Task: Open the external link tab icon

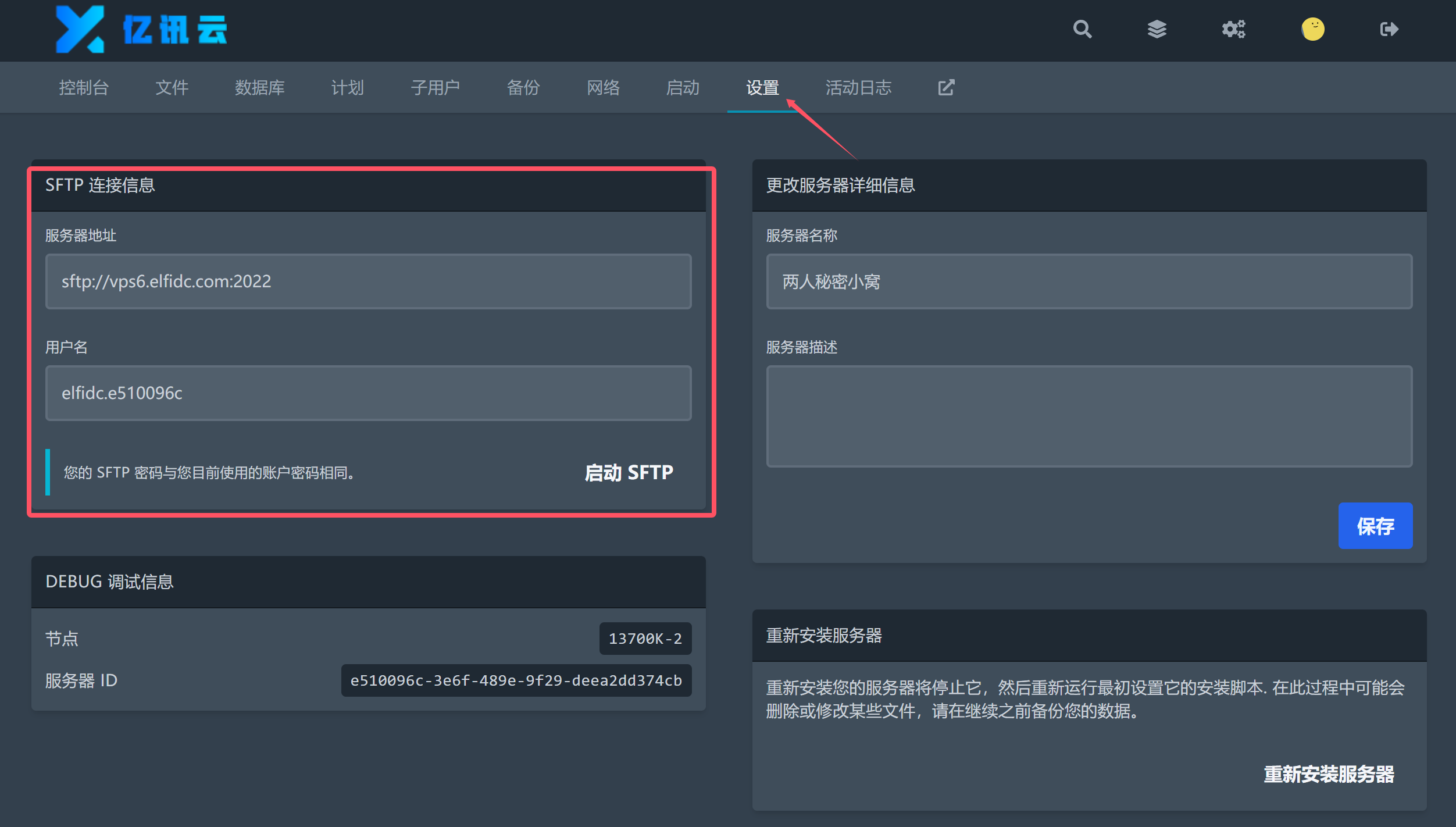Action: 946,87
